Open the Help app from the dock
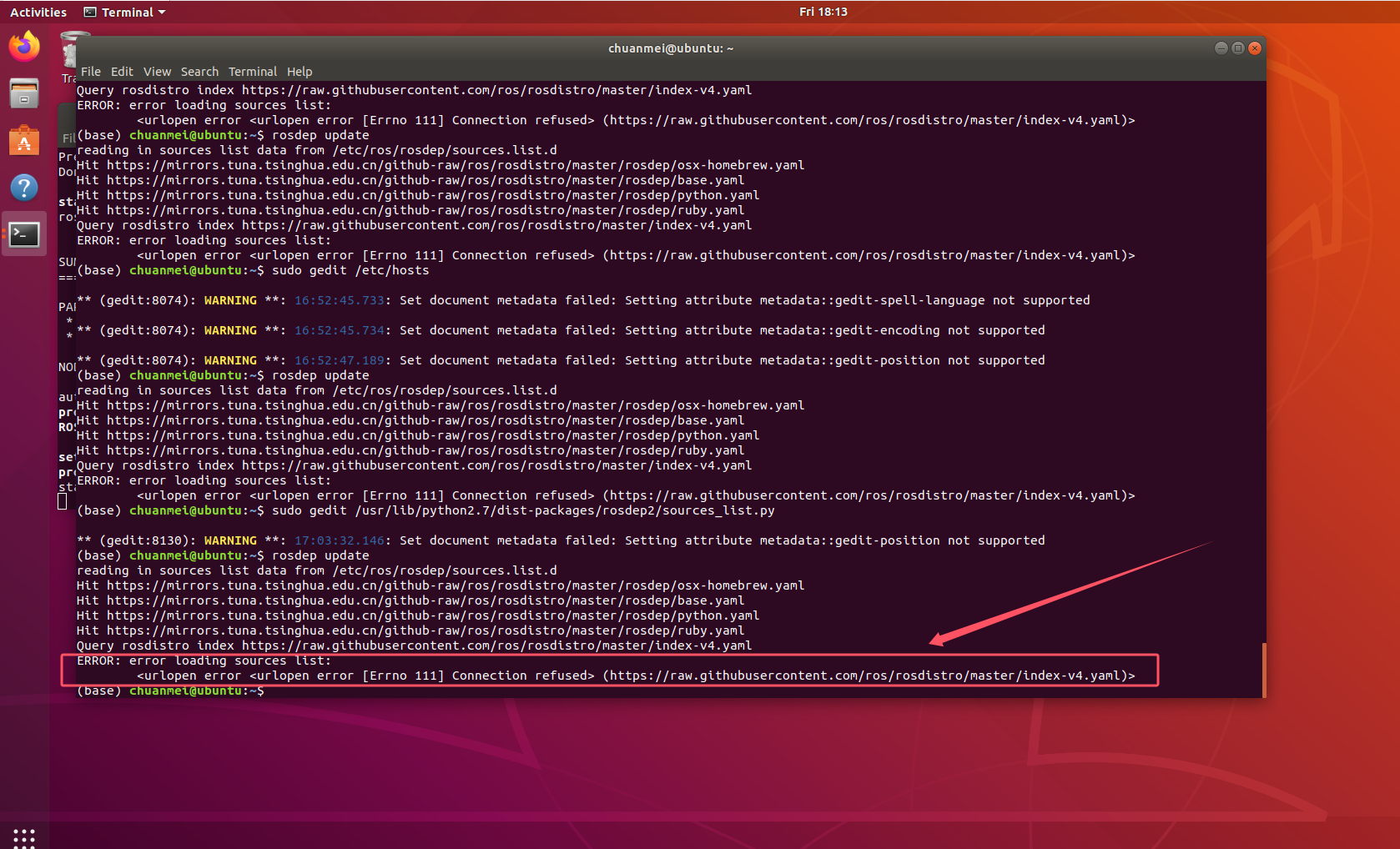 click(x=24, y=188)
